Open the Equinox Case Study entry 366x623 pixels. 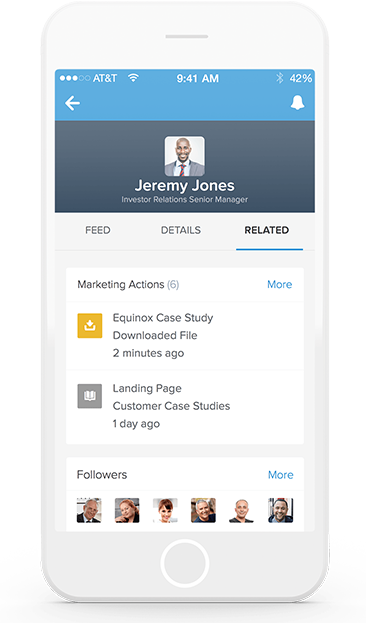click(185, 335)
